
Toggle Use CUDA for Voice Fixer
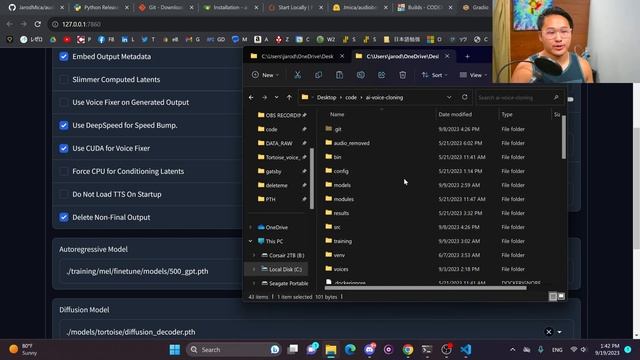[64, 148]
